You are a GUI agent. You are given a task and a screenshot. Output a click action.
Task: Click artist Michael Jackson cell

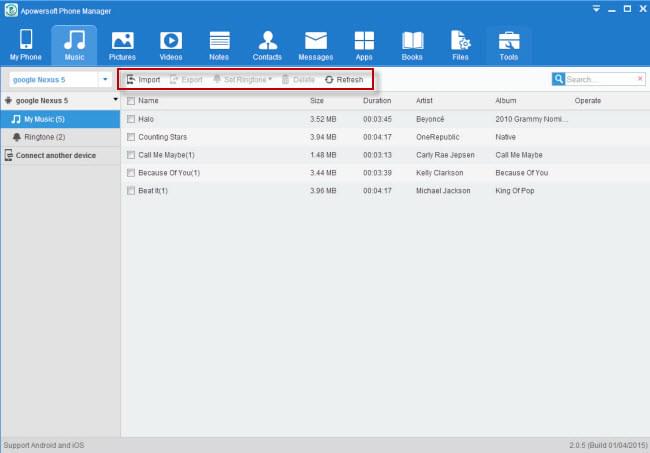443,191
